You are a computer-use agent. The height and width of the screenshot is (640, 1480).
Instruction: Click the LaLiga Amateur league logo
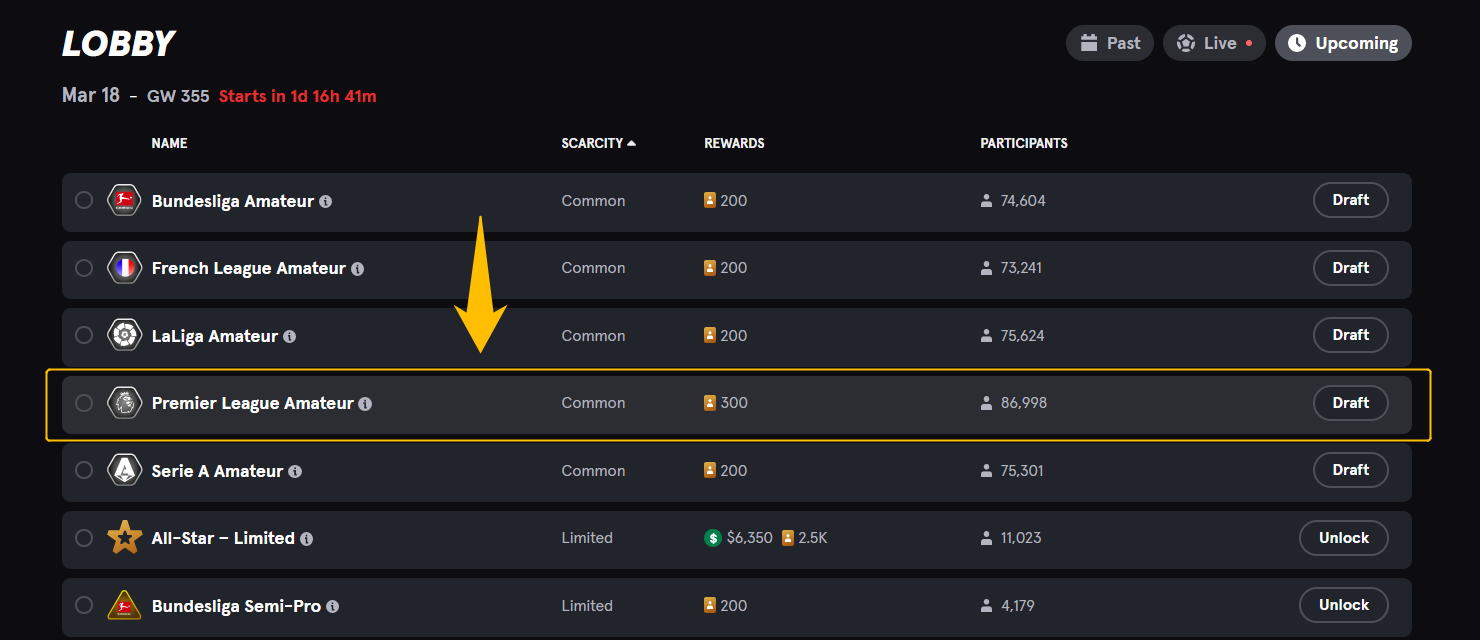click(124, 336)
